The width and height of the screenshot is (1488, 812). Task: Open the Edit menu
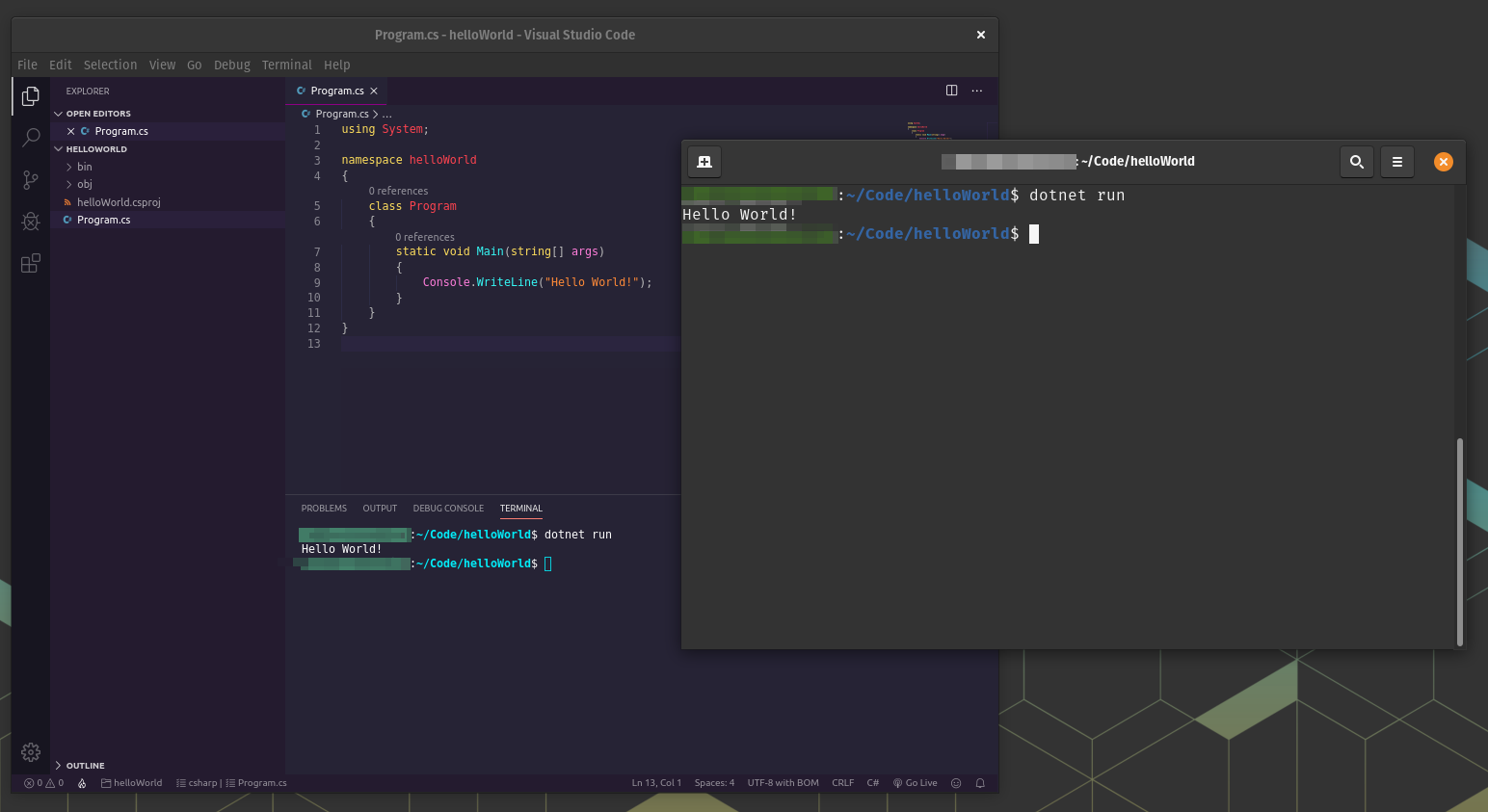[x=61, y=65]
